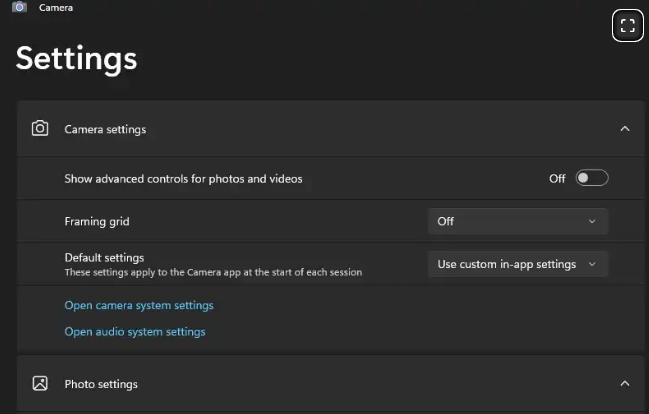This screenshot has width=649, height=414.
Task: Click the fullscreen icon in top-right corner
Action: [x=627, y=26]
